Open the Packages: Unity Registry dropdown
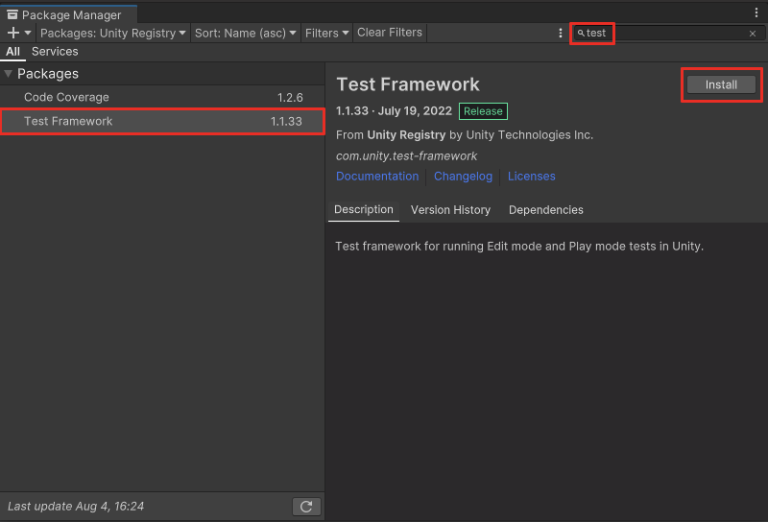This screenshot has height=522, width=768. click(113, 33)
